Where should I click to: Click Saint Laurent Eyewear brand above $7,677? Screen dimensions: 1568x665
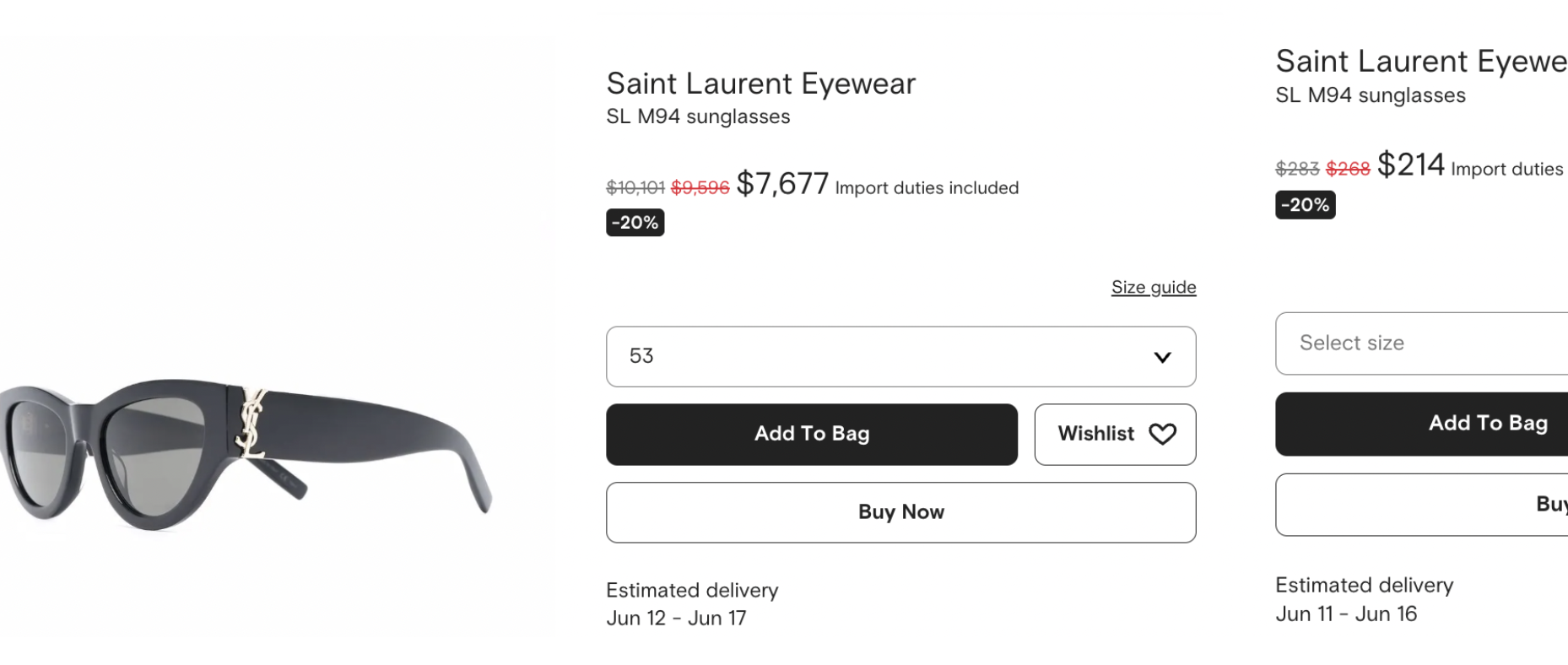[x=760, y=84]
